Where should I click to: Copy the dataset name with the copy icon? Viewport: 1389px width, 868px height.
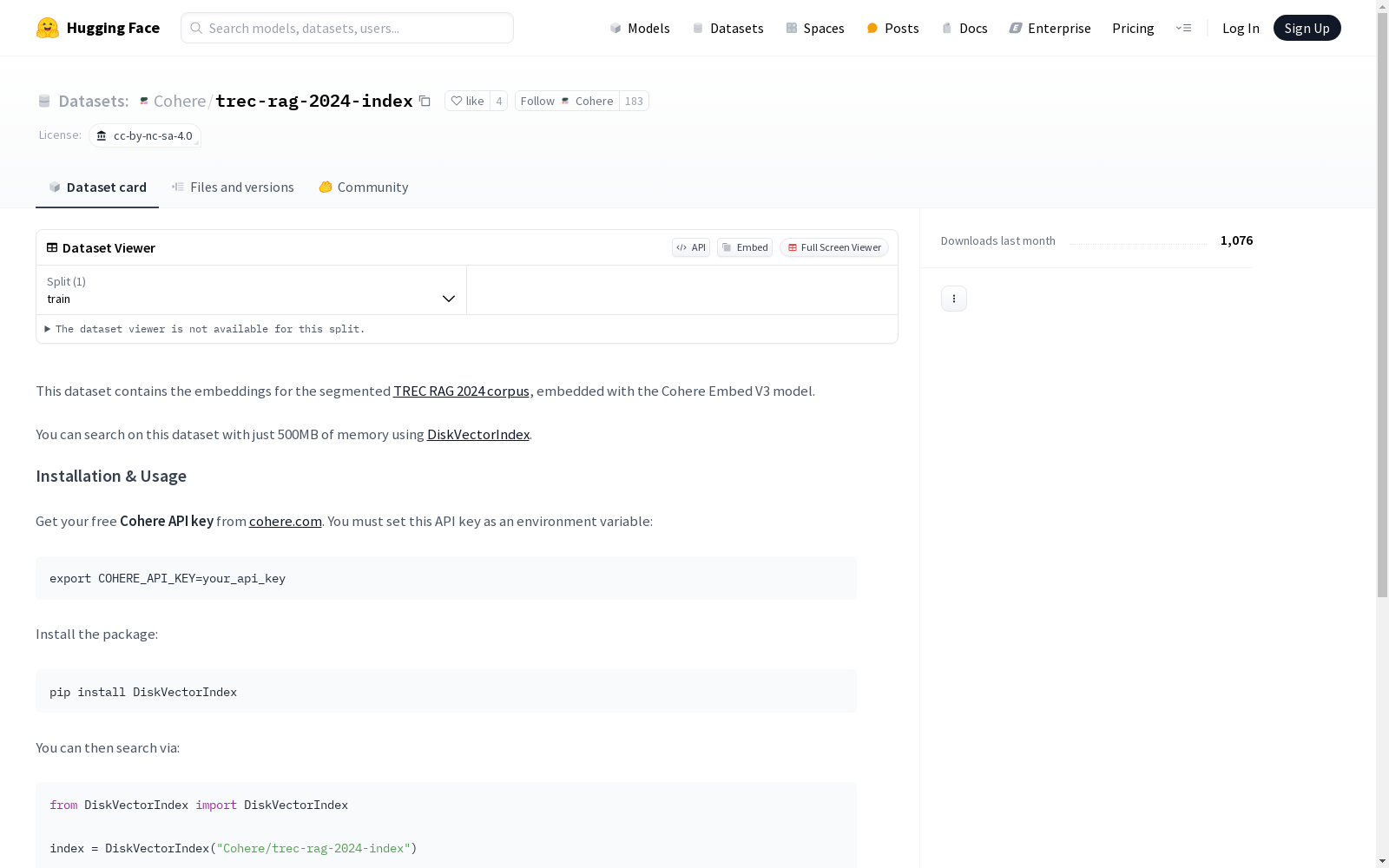(x=425, y=101)
